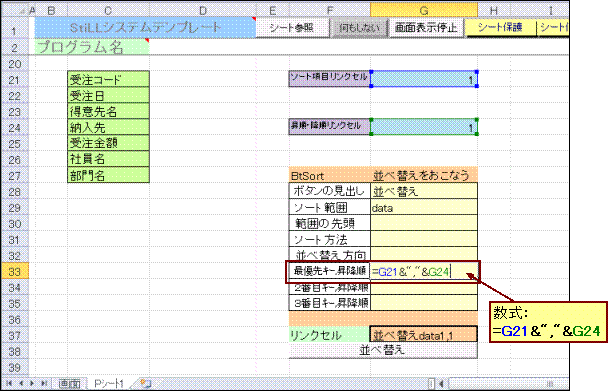Select the Pシート1 sheet tab
The height and width of the screenshot is (391, 608).
tap(109, 384)
